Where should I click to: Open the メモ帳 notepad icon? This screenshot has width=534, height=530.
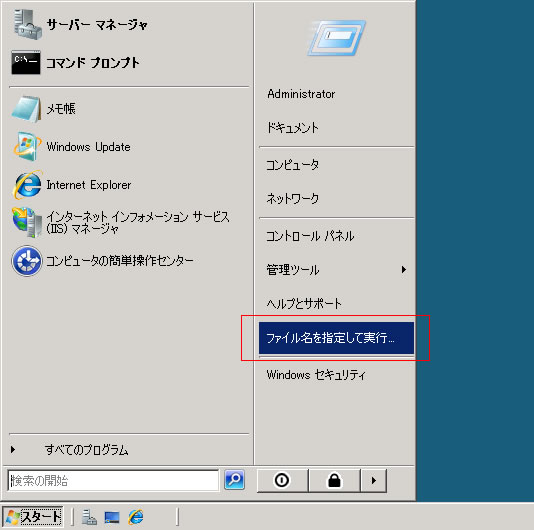coord(27,109)
